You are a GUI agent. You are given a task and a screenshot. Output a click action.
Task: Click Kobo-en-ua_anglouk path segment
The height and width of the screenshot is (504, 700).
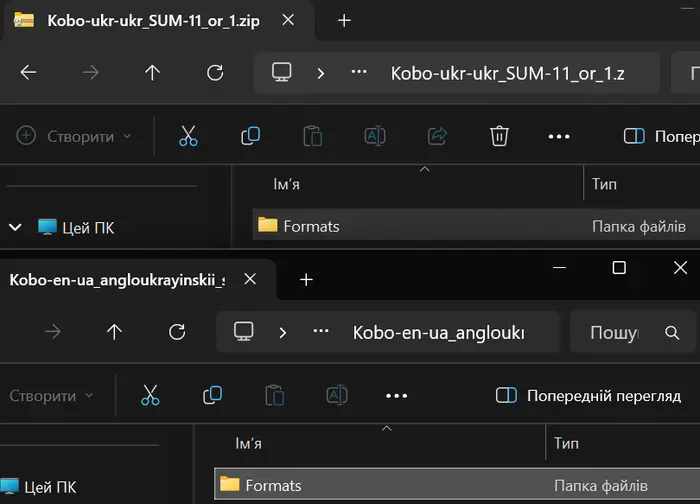(439, 333)
